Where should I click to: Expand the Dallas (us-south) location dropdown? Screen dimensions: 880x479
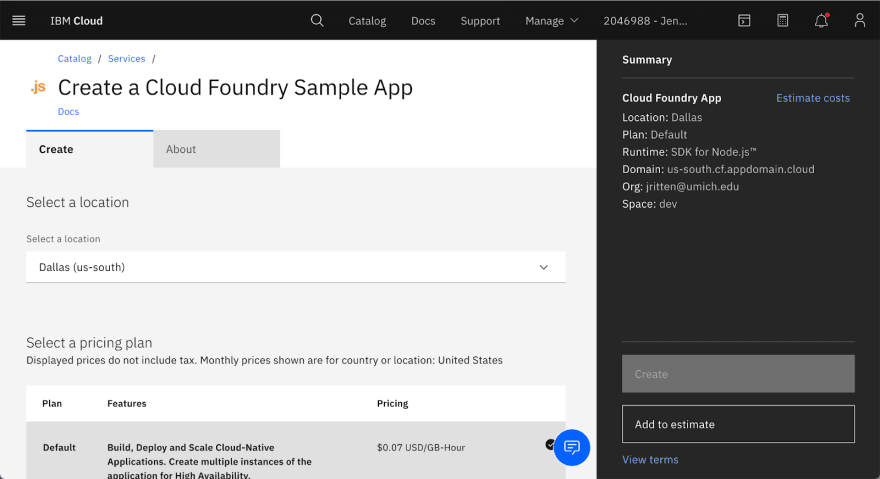click(x=296, y=267)
